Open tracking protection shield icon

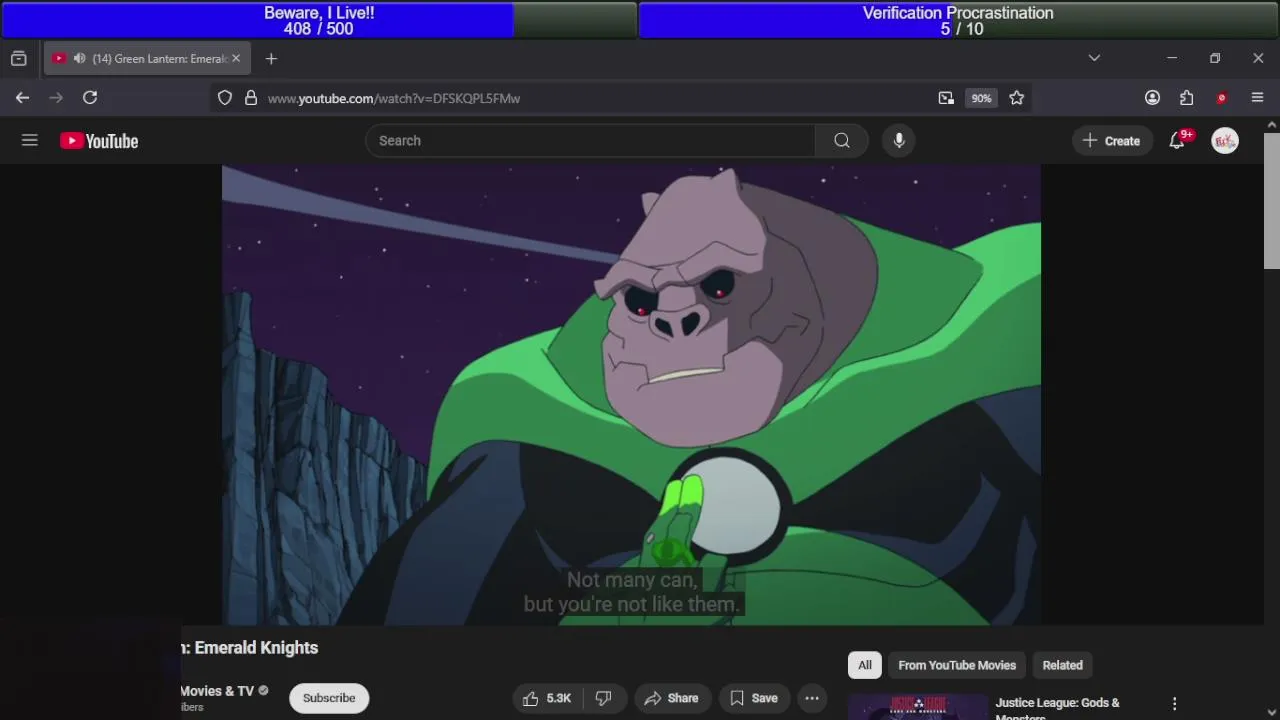(225, 98)
